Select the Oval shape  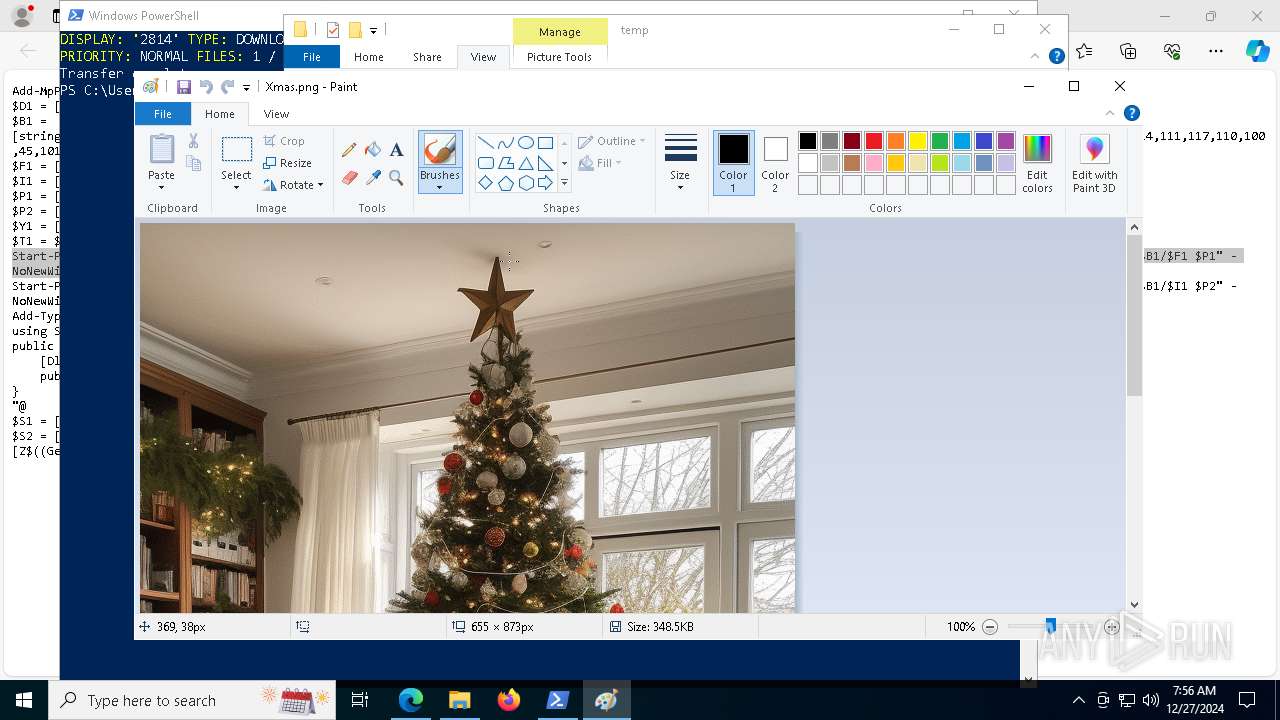click(x=525, y=143)
